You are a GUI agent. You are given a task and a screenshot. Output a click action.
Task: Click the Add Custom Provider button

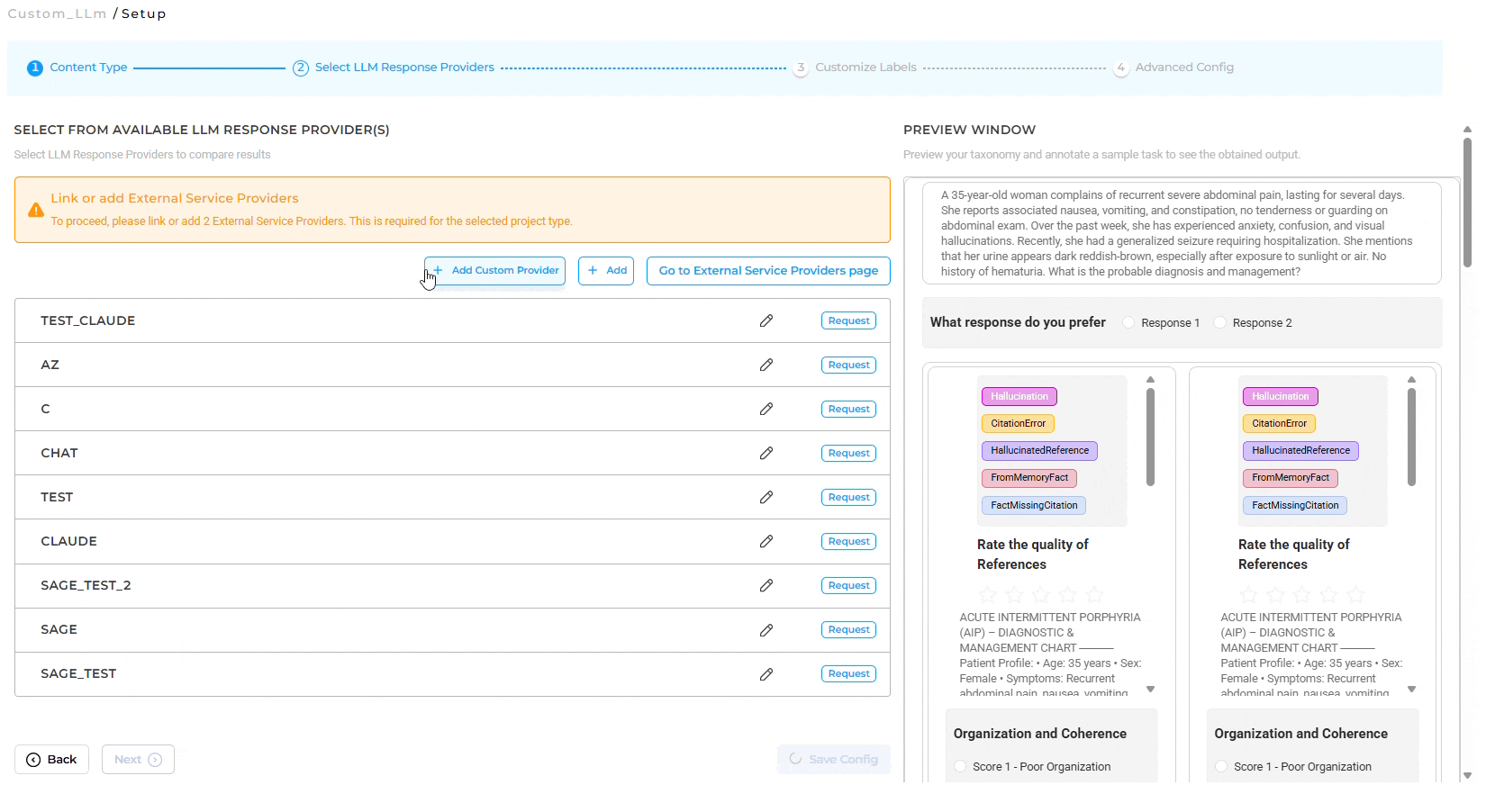click(x=495, y=270)
